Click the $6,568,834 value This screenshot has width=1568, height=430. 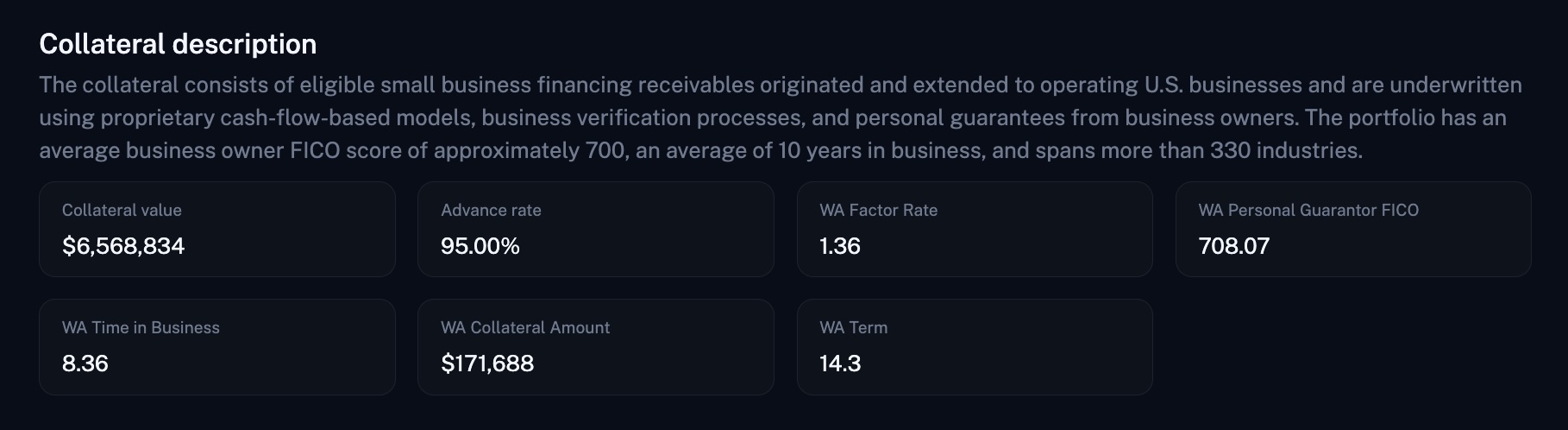pos(123,246)
